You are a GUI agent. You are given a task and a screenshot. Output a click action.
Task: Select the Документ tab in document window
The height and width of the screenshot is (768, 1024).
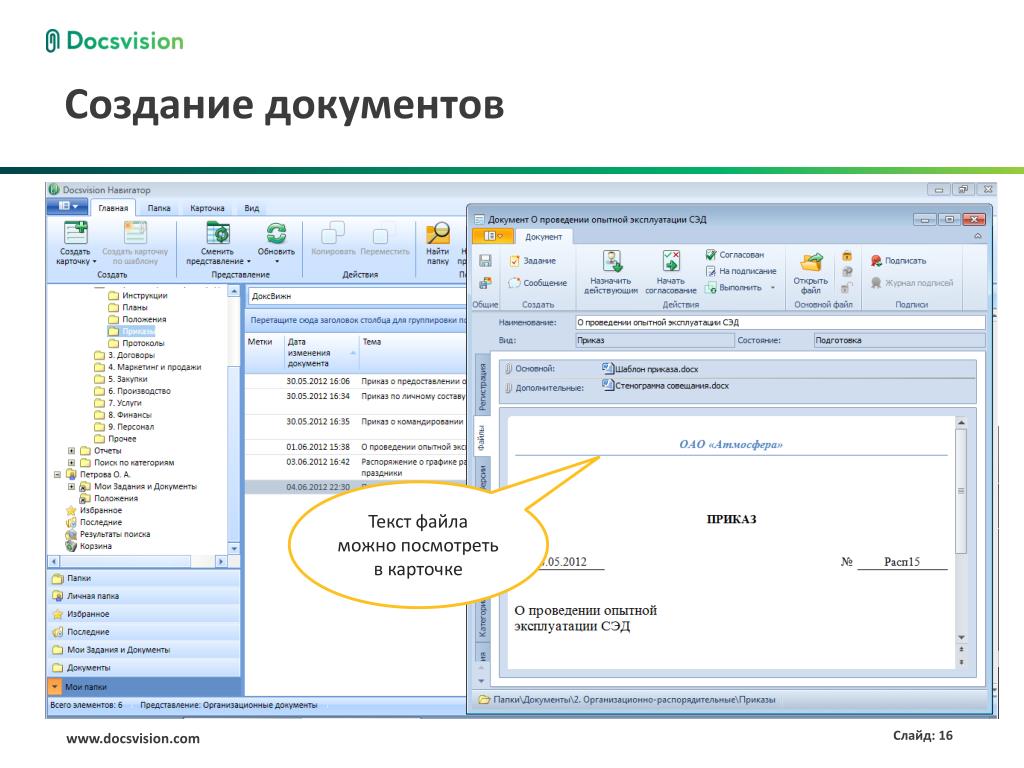click(543, 236)
